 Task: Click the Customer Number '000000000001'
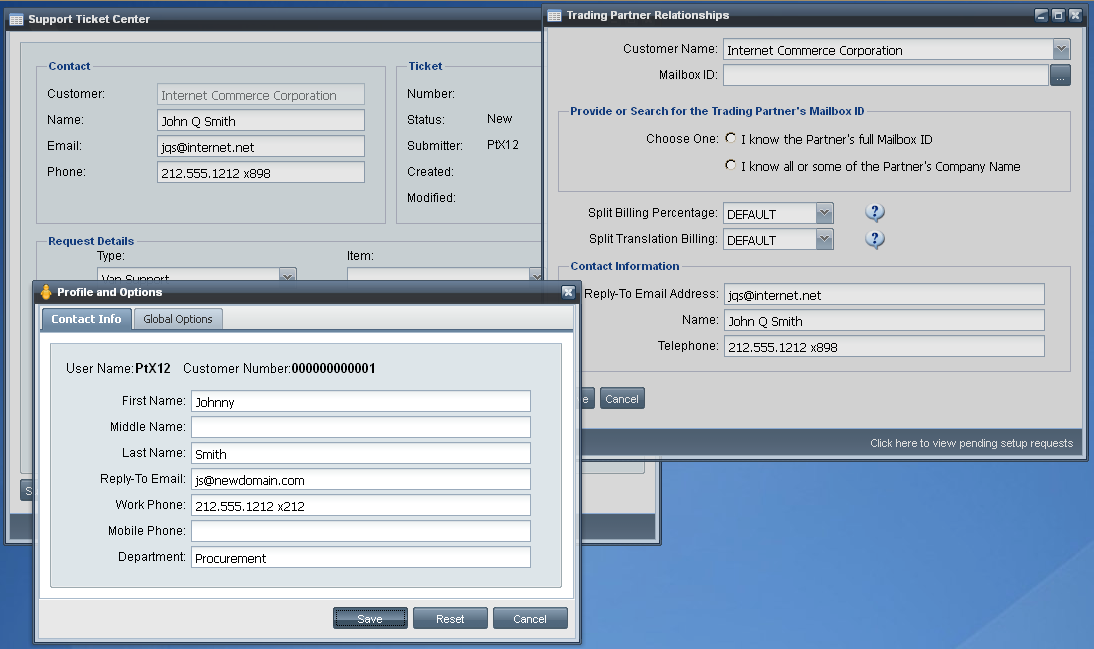point(334,368)
